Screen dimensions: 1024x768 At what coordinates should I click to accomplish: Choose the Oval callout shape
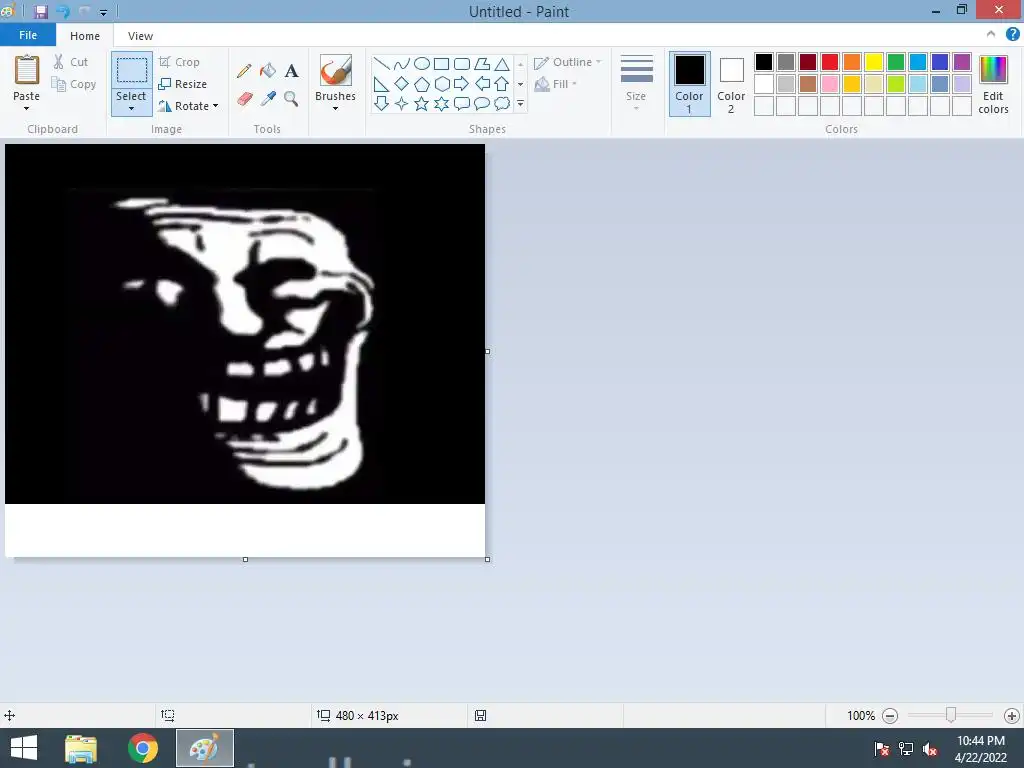coord(482,103)
